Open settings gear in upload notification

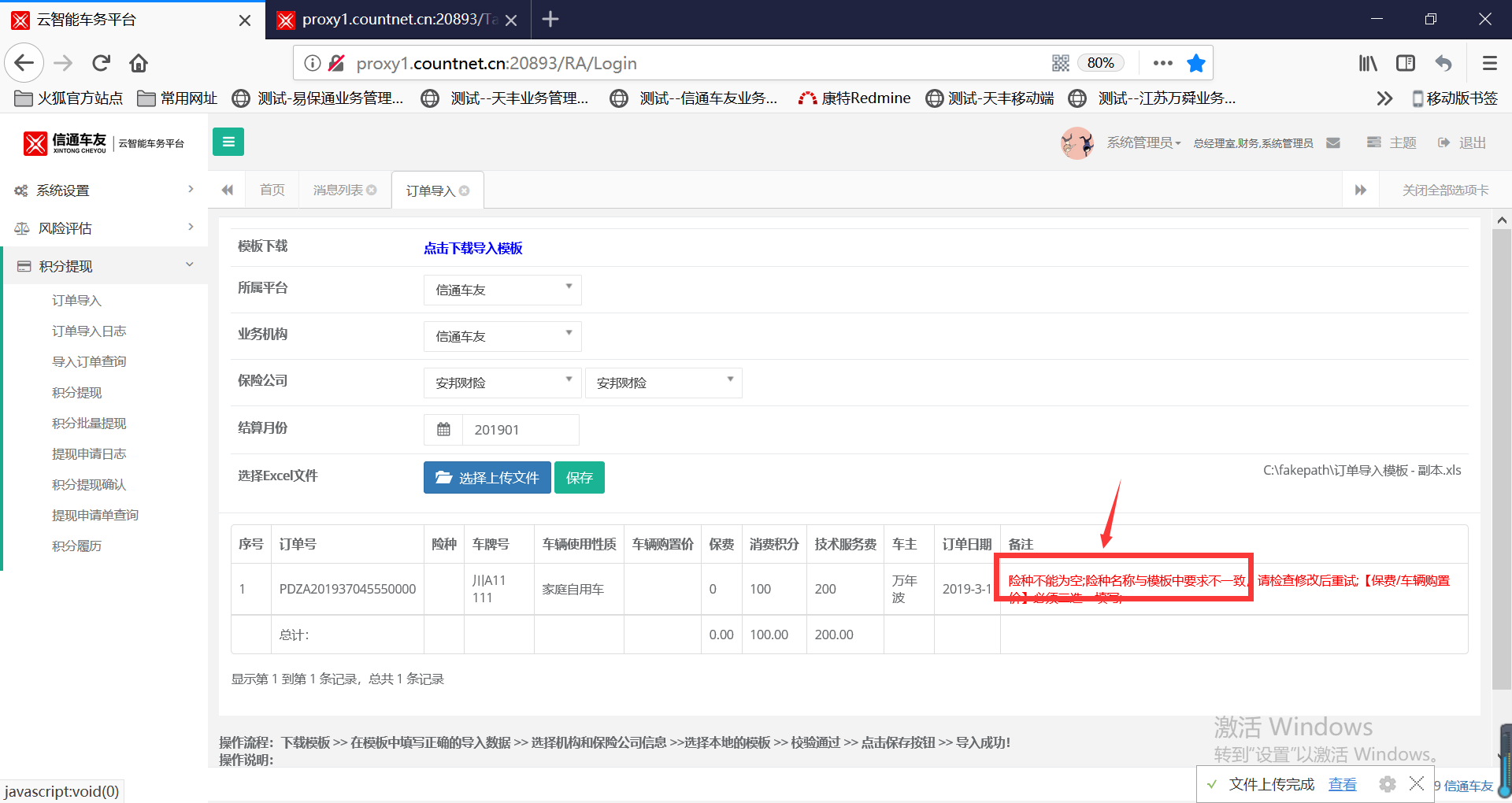pos(1387,784)
